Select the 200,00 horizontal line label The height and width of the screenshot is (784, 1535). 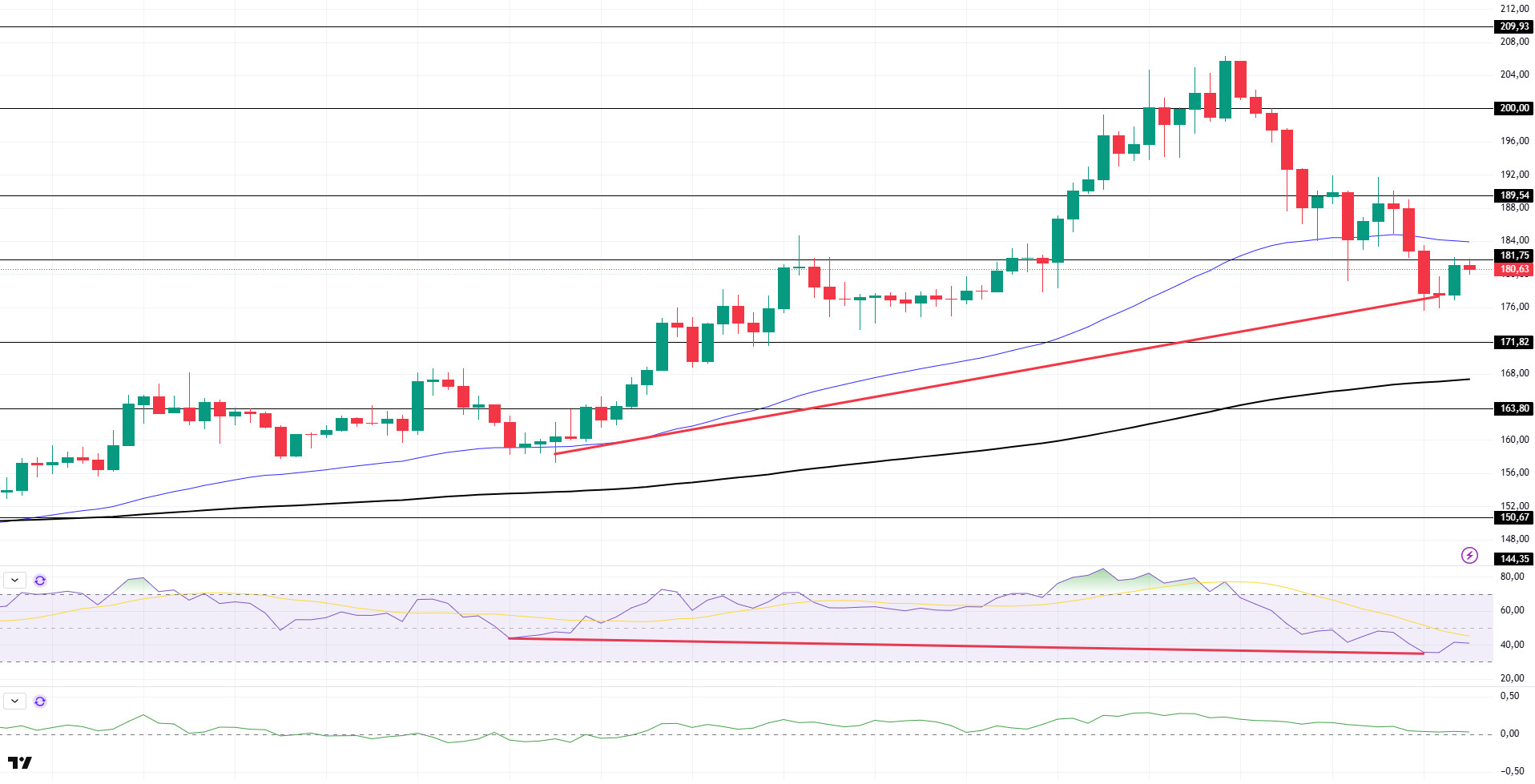tap(1513, 108)
